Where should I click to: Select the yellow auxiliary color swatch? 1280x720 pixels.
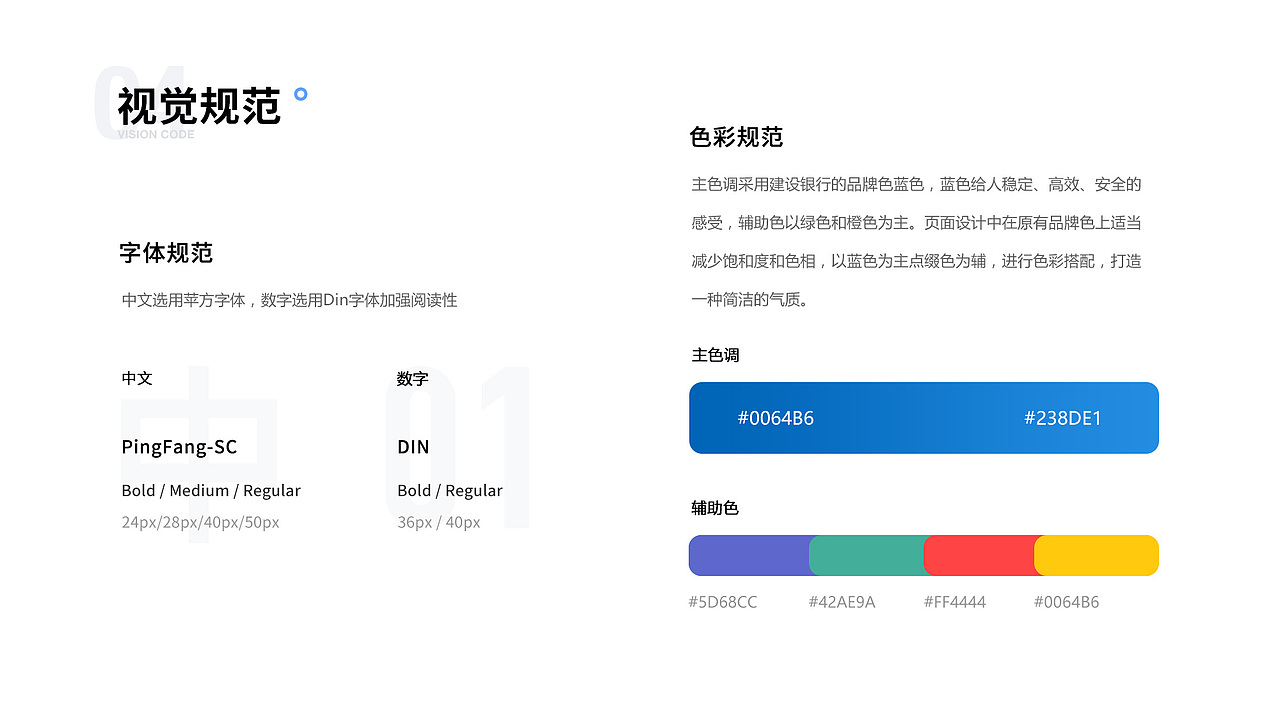pos(1096,555)
